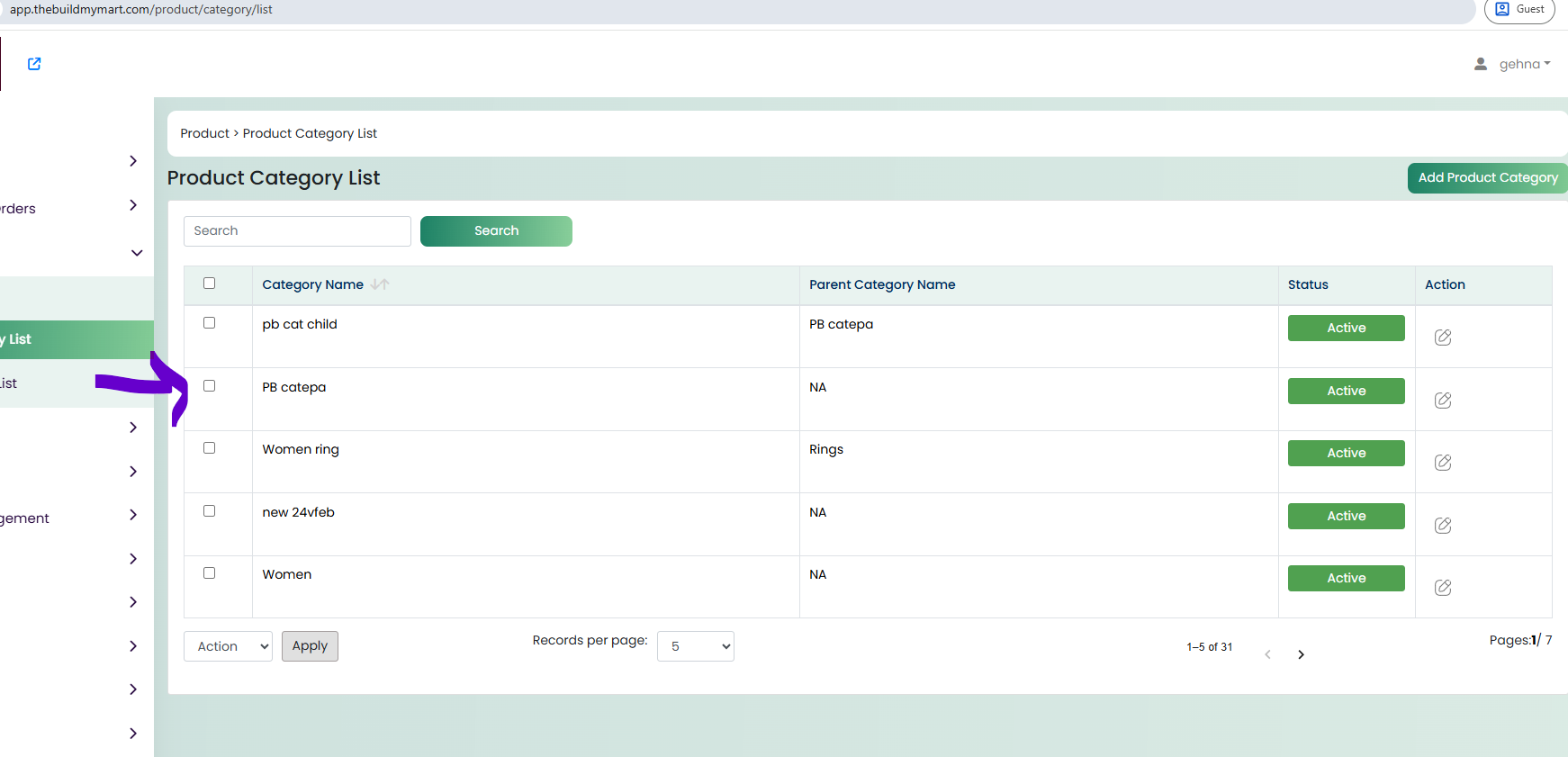The width and height of the screenshot is (1568, 757).
Task: Toggle Active status for new 24vfeb
Action: pos(1346,517)
